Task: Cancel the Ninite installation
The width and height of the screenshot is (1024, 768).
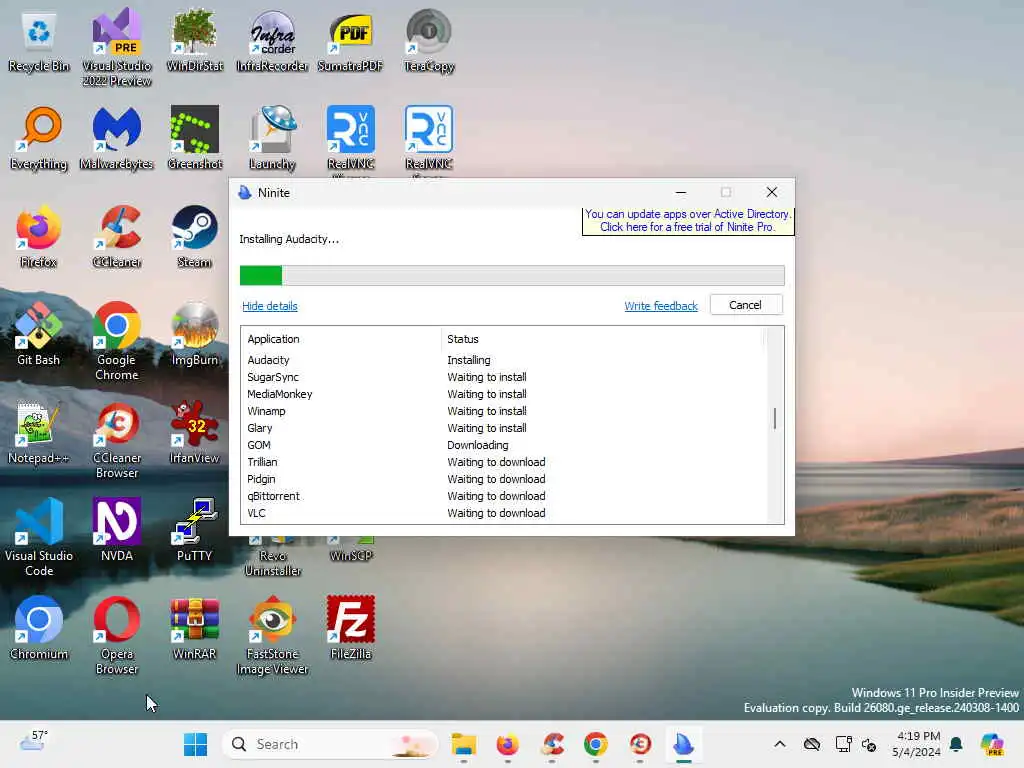Action: click(x=746, y=305)
